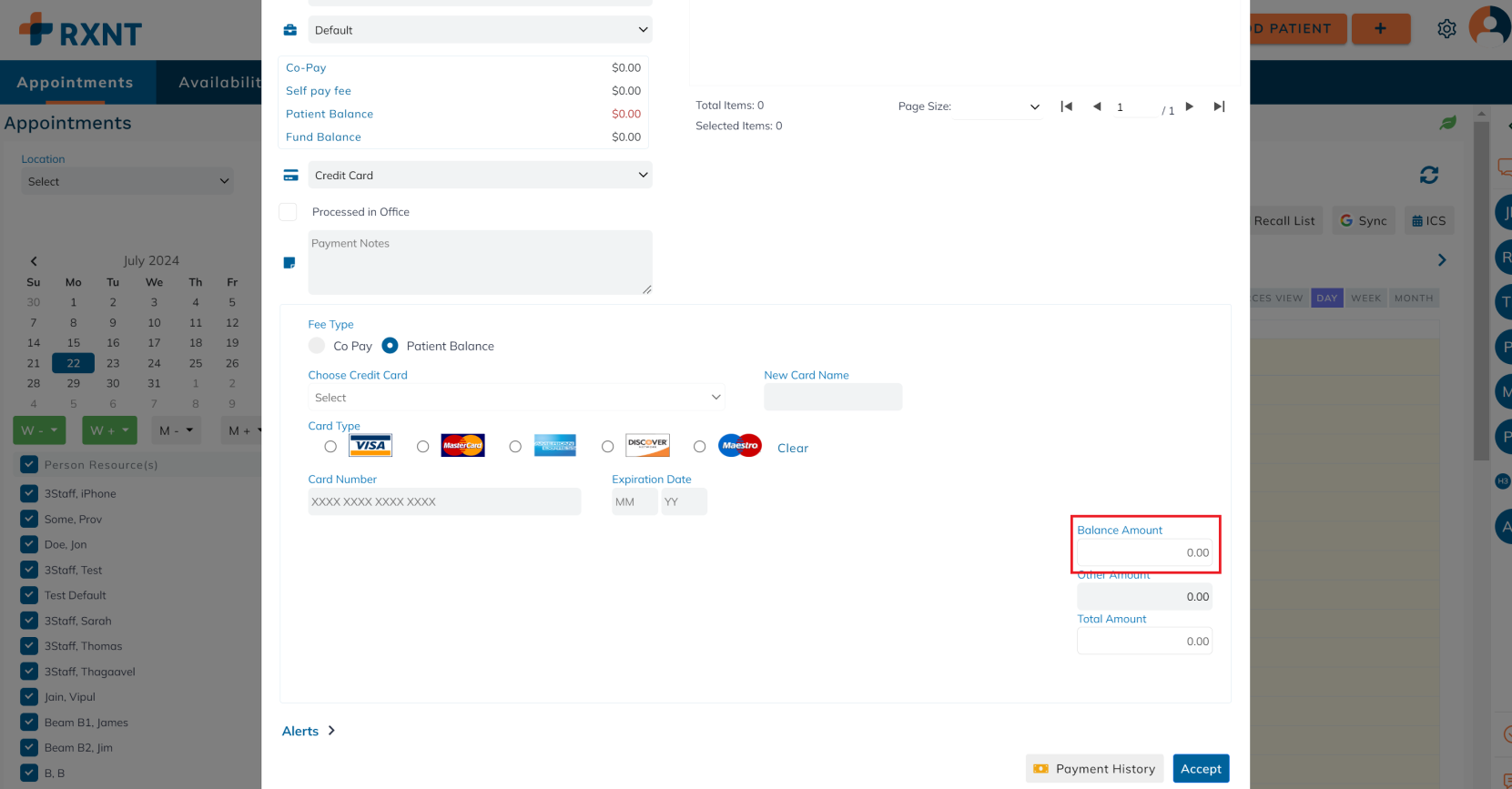Enable Processed in Office checkbox
1512x789 pixels.
(289, 212)
